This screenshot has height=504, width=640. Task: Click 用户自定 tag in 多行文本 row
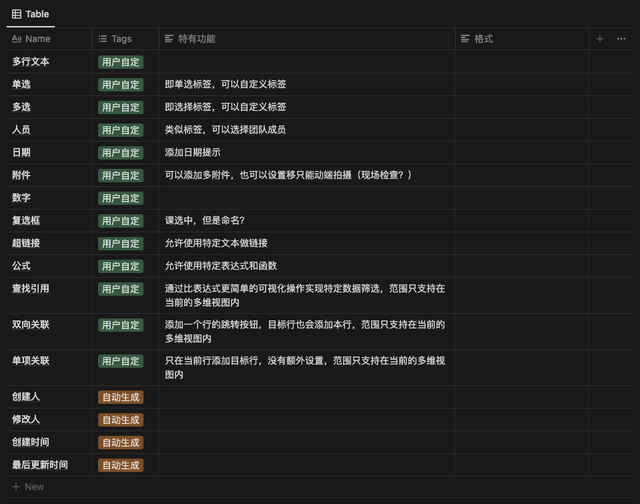pyautogui.click(x=120, y=62)
